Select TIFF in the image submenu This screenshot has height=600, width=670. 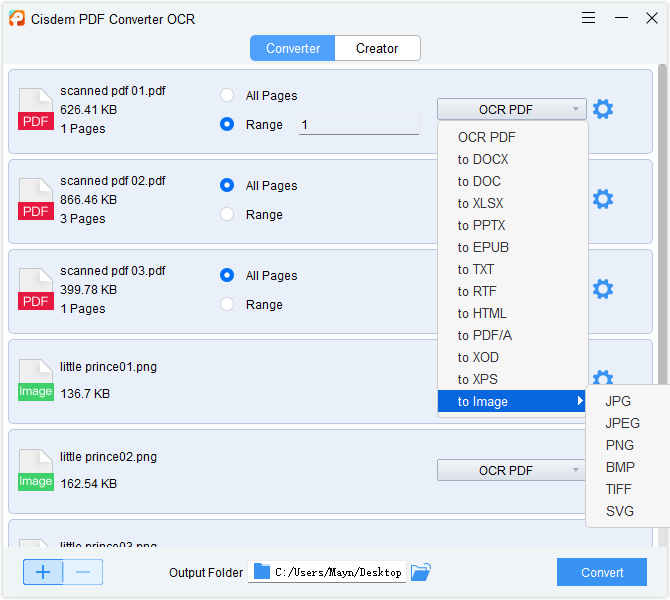[x=627, y=489]
